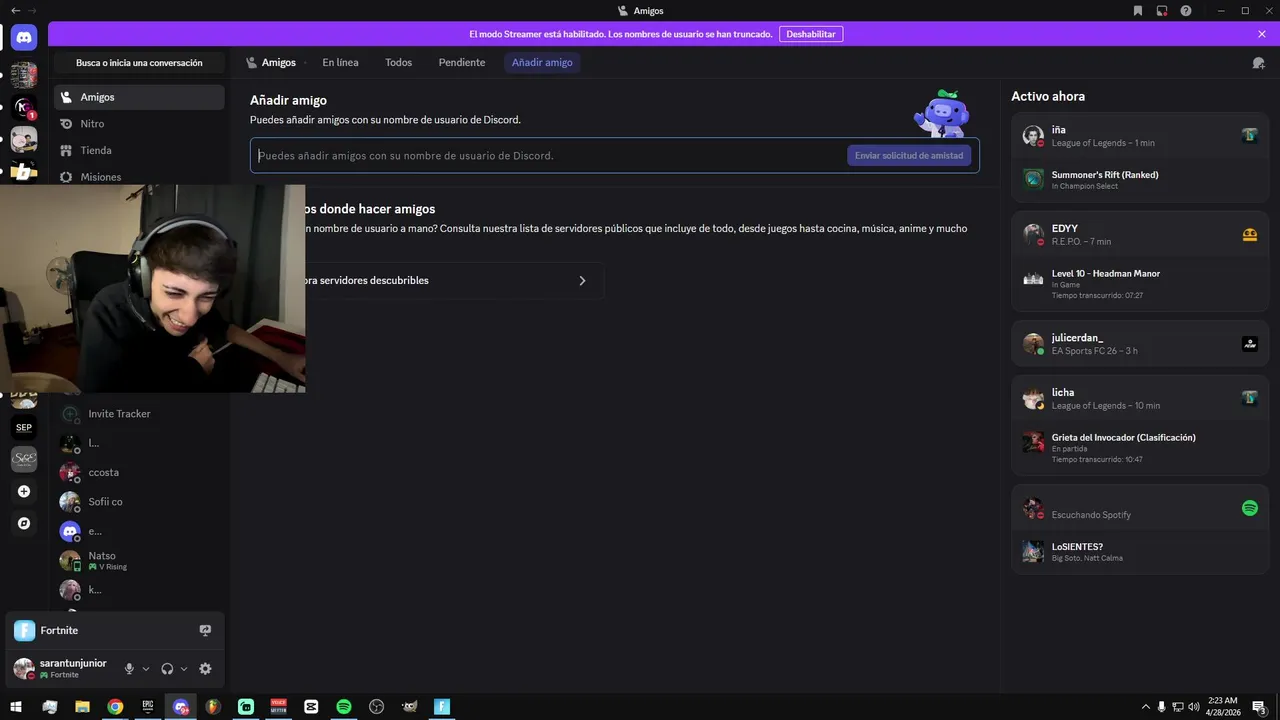Switch to the En línea tab
Viewport: 1280px width, 720px height.
[340, 62]
